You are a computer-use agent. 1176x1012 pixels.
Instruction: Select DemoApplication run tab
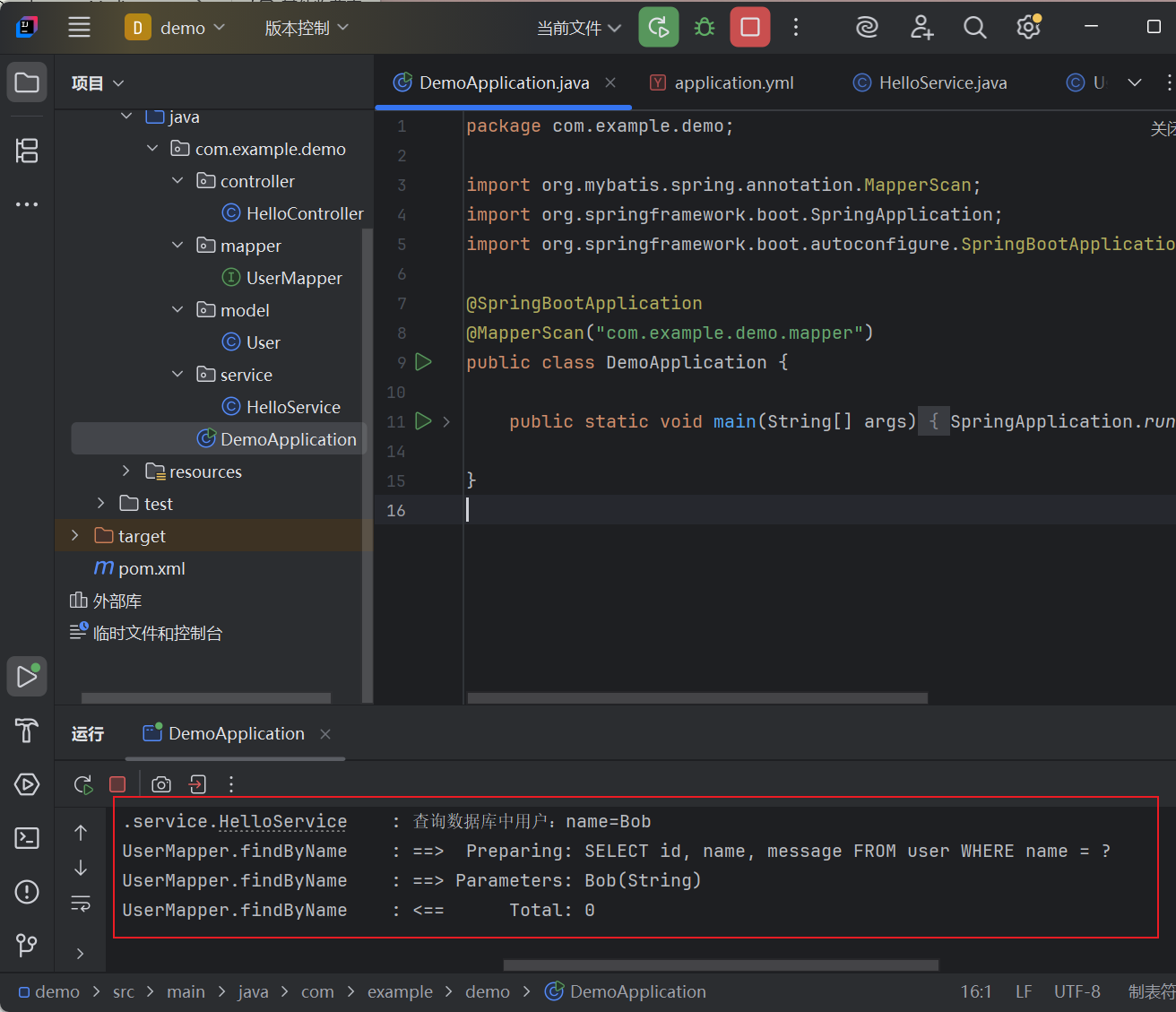[x=224, y=733]
